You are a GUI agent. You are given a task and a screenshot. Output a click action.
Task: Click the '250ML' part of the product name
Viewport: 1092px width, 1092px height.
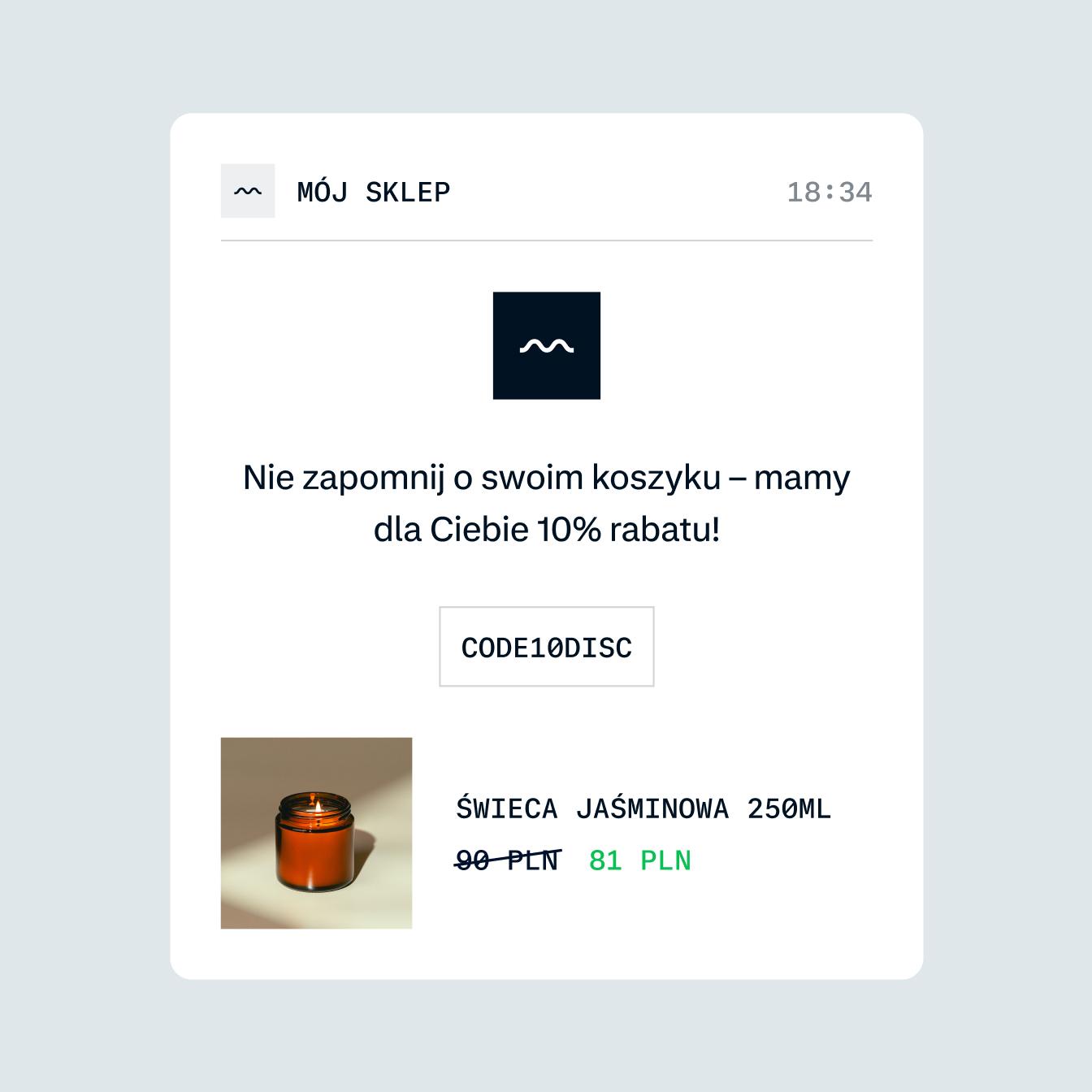[x=789, y=809]
